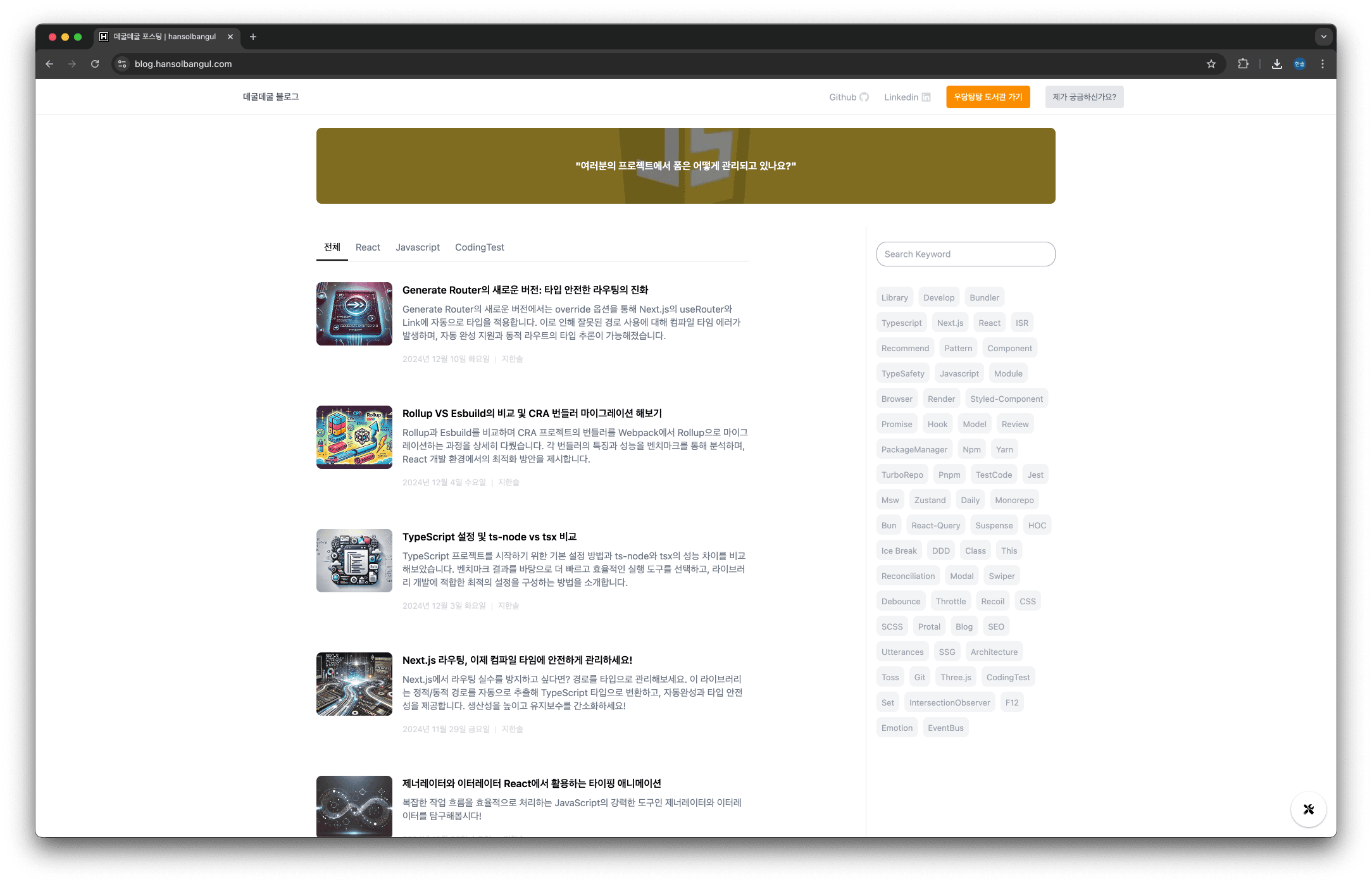1372x884 pixels.
Task: Filter by the Emotion tag
Action: pos(897,728)
